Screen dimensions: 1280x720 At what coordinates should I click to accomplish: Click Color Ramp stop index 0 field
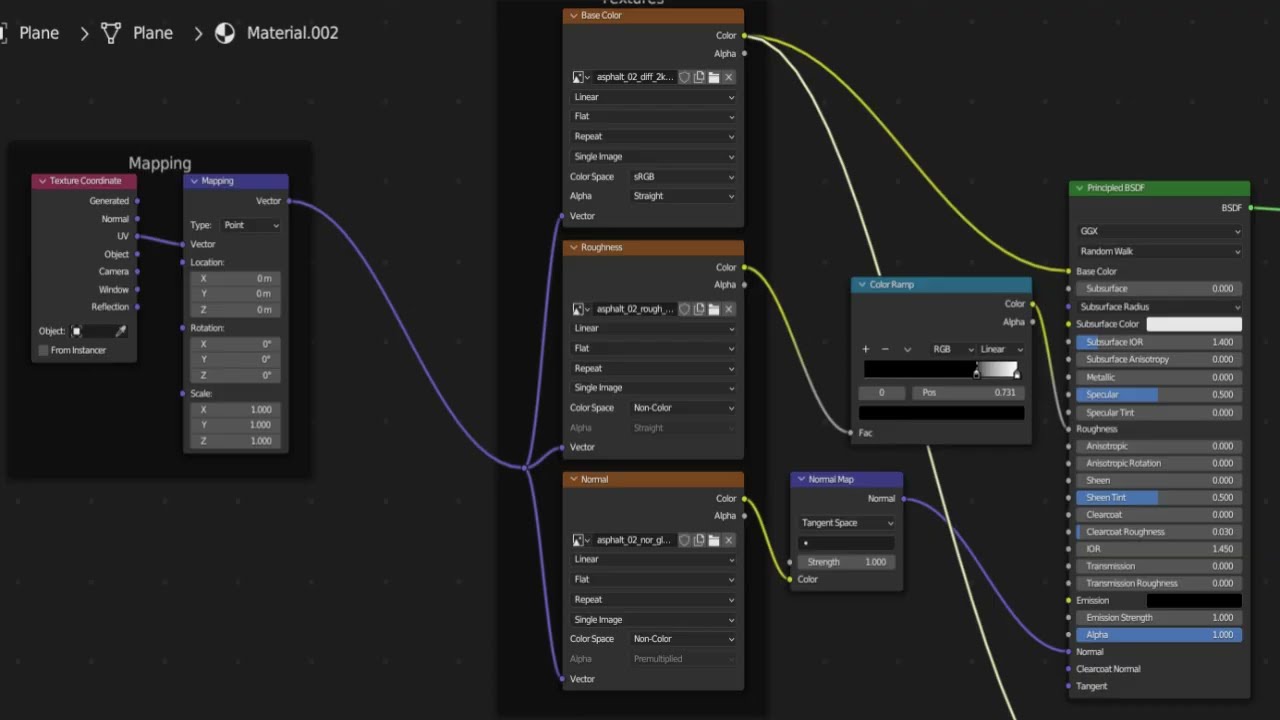[x=882, y=393]
